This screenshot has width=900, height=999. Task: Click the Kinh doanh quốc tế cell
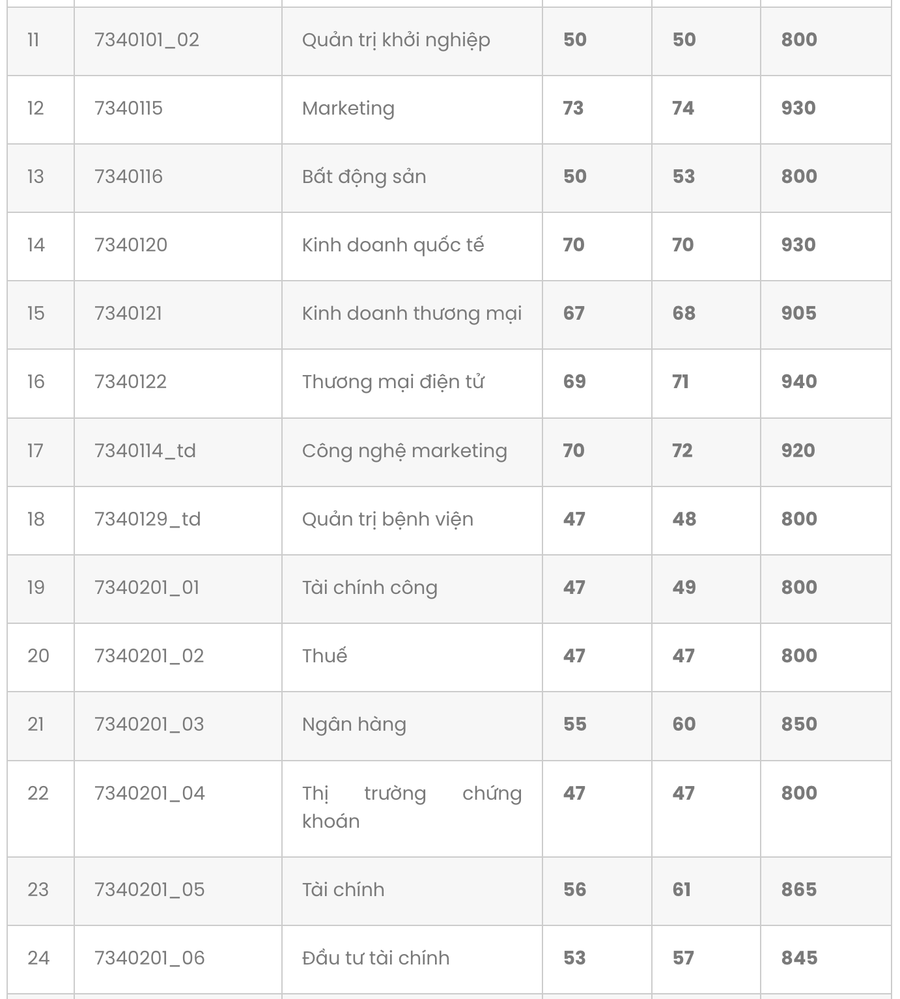393,245
